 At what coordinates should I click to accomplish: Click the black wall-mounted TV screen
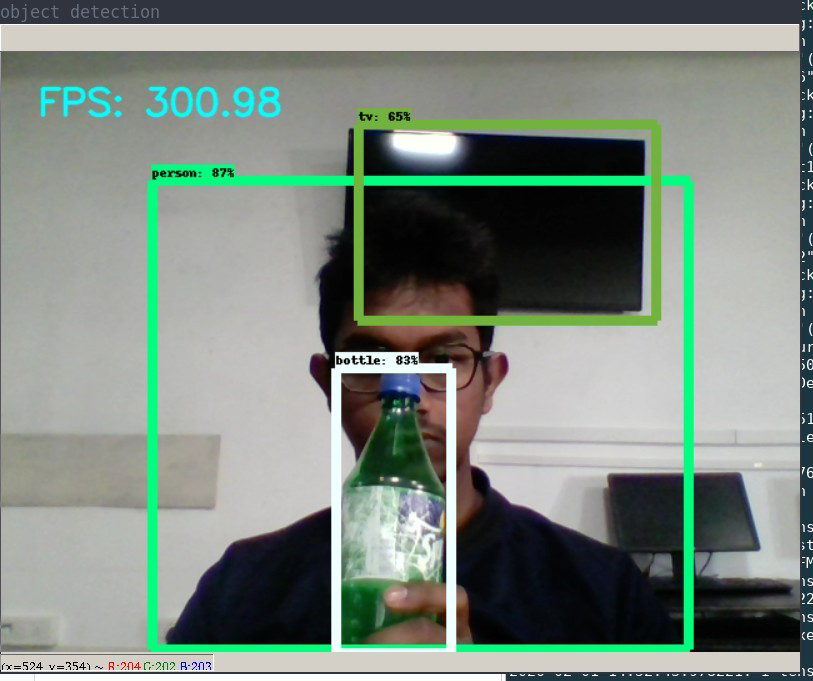coord(560,220)
